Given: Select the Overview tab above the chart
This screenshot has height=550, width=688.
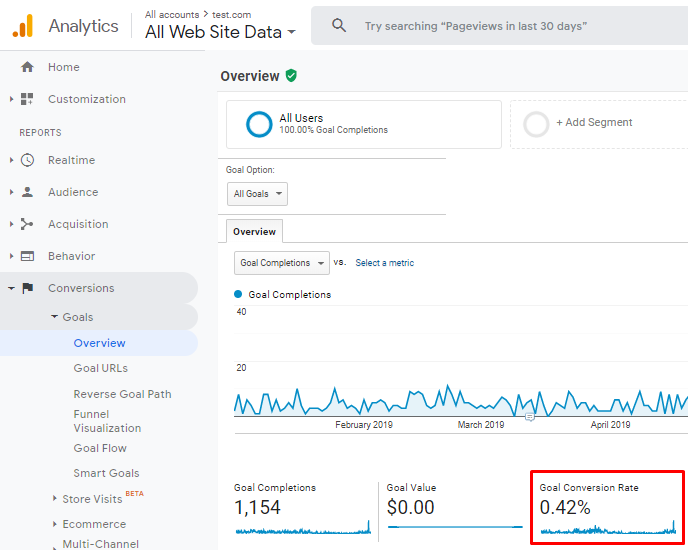Looking at the screenshot, I should click(x=254, y=231).
